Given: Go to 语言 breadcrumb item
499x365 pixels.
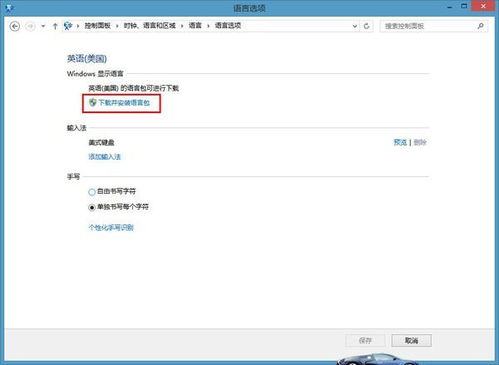Looking at the screenshot, I should point(195,25).
